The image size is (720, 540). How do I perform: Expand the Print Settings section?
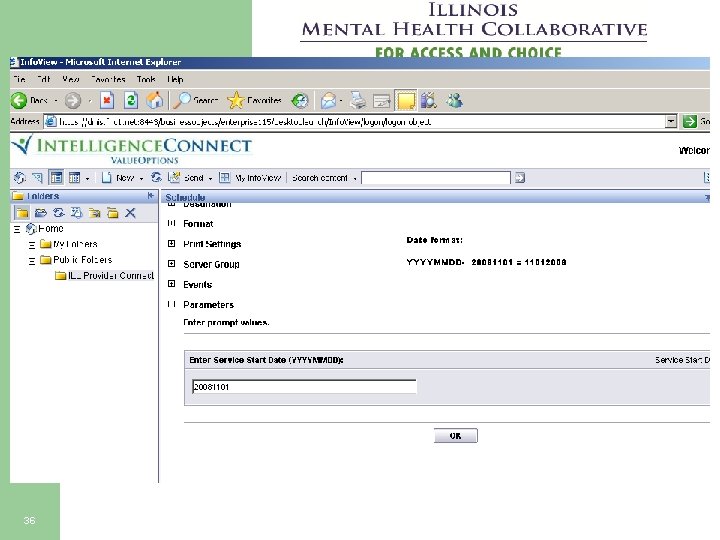[x=171, y=243]
